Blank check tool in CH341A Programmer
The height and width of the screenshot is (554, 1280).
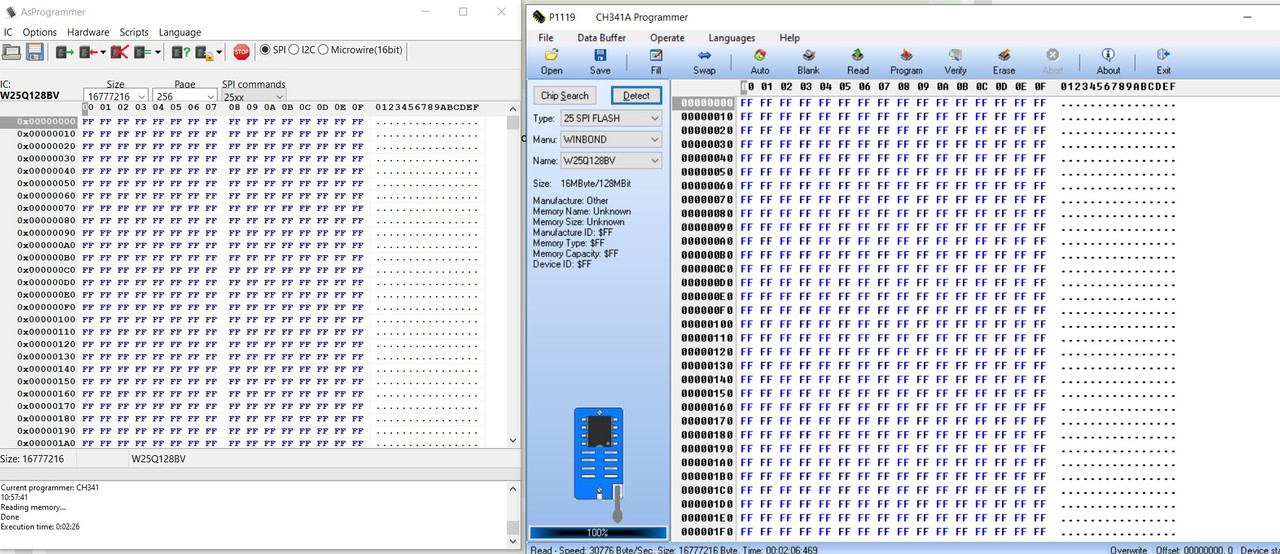click(808, 62)
